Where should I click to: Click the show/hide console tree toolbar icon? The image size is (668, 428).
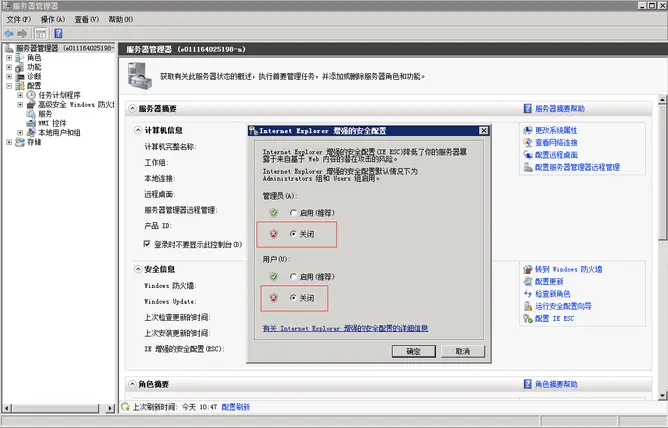tap(40, 33)
